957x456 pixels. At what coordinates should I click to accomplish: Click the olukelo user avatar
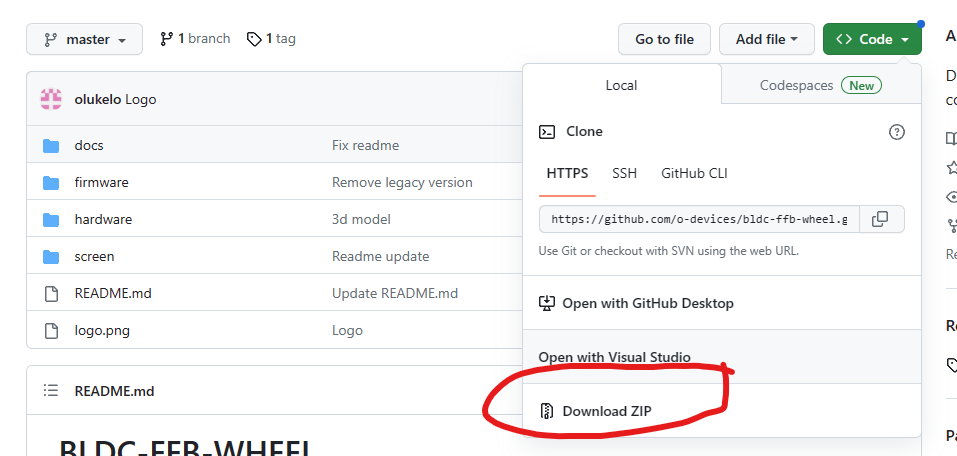pos(51,99)
